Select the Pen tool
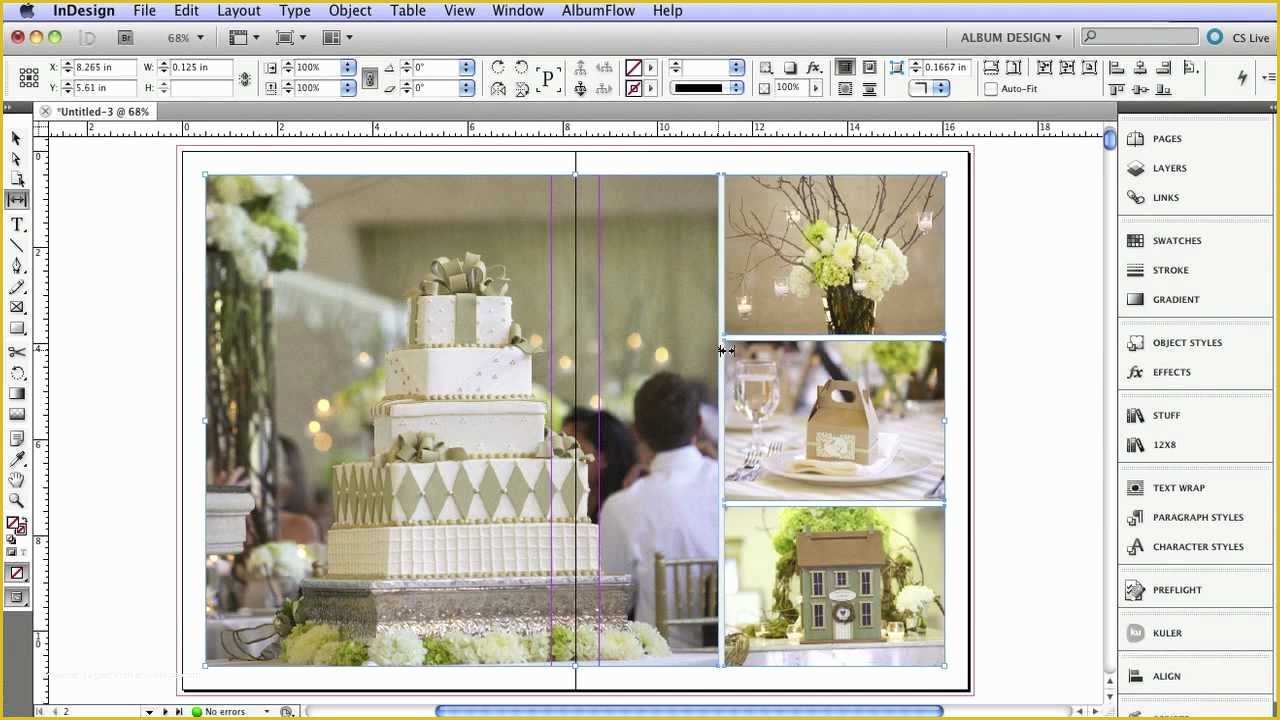 (x=17, y=266)
